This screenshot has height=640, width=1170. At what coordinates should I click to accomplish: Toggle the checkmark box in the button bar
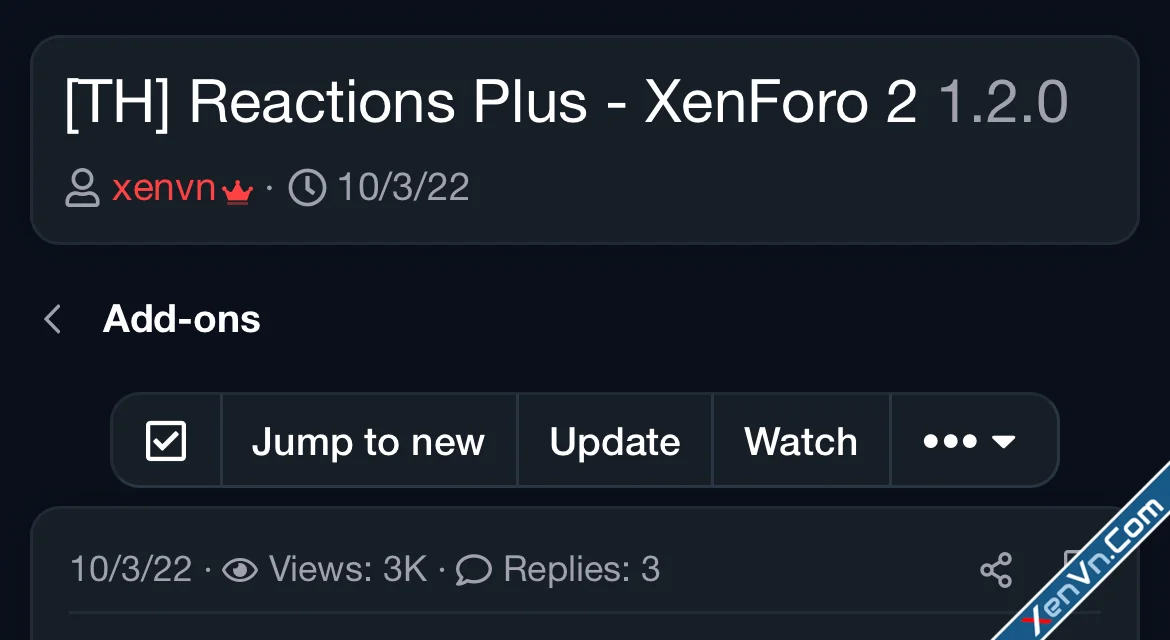(x=166, y=441)
